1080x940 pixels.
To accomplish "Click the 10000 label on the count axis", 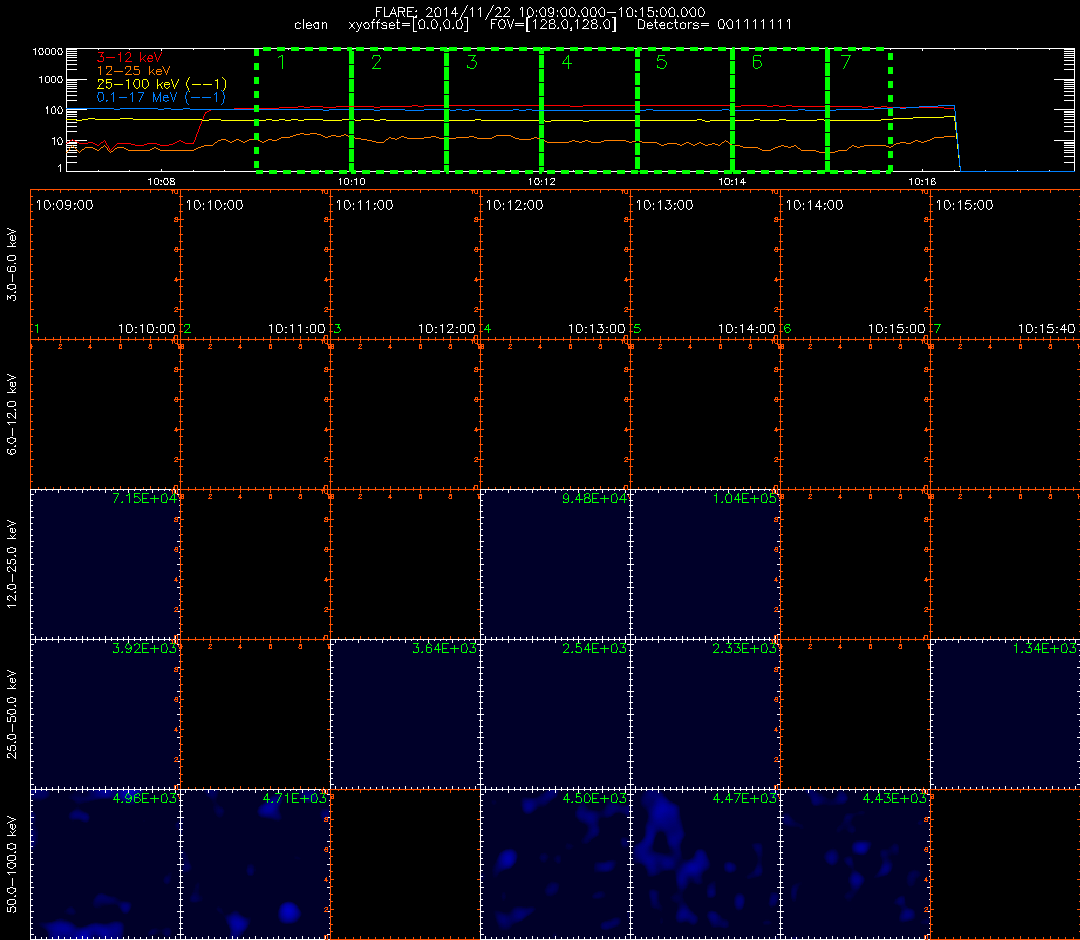I will [48, 52].
